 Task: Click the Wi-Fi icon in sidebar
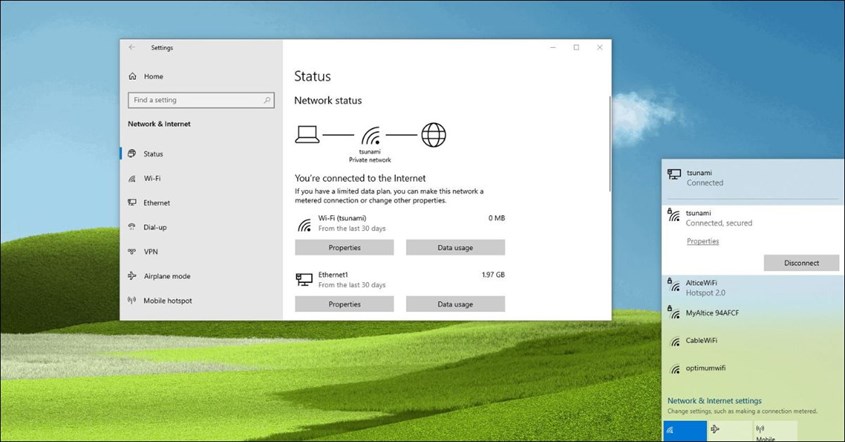132,178
